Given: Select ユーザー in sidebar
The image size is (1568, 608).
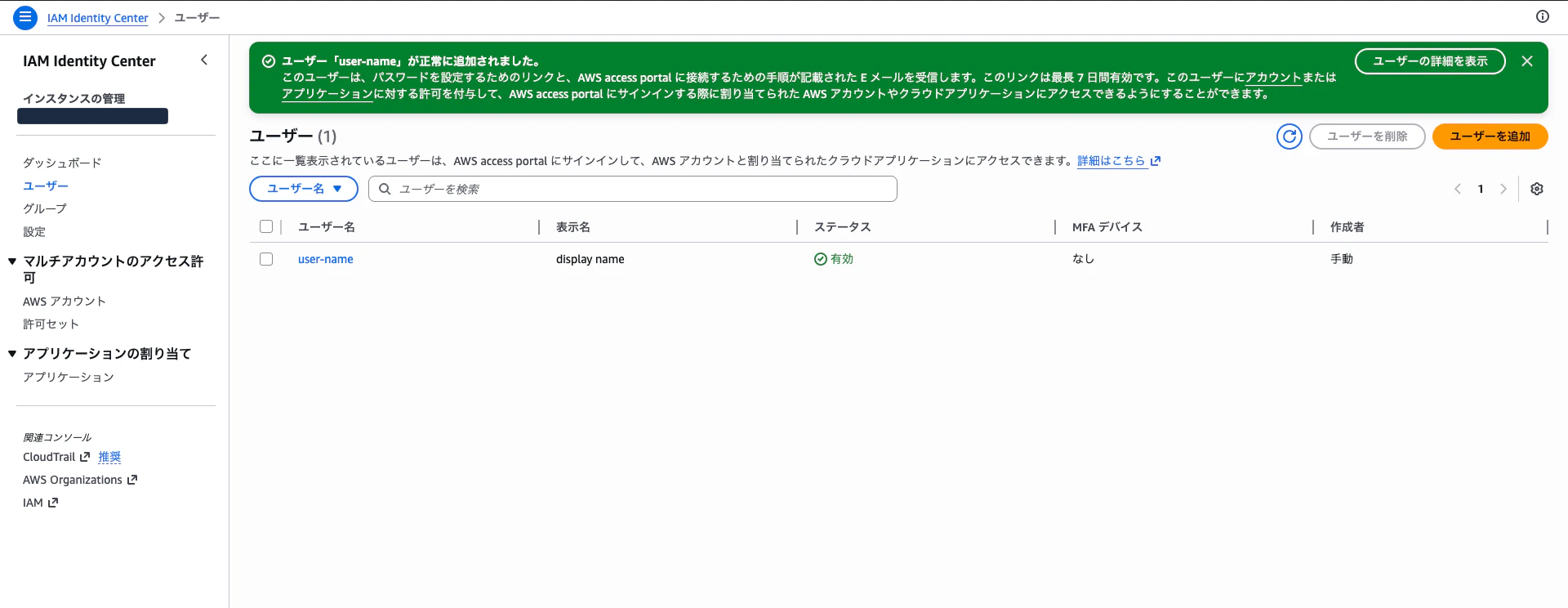Looking at the screenshot, I should point(46,186).
